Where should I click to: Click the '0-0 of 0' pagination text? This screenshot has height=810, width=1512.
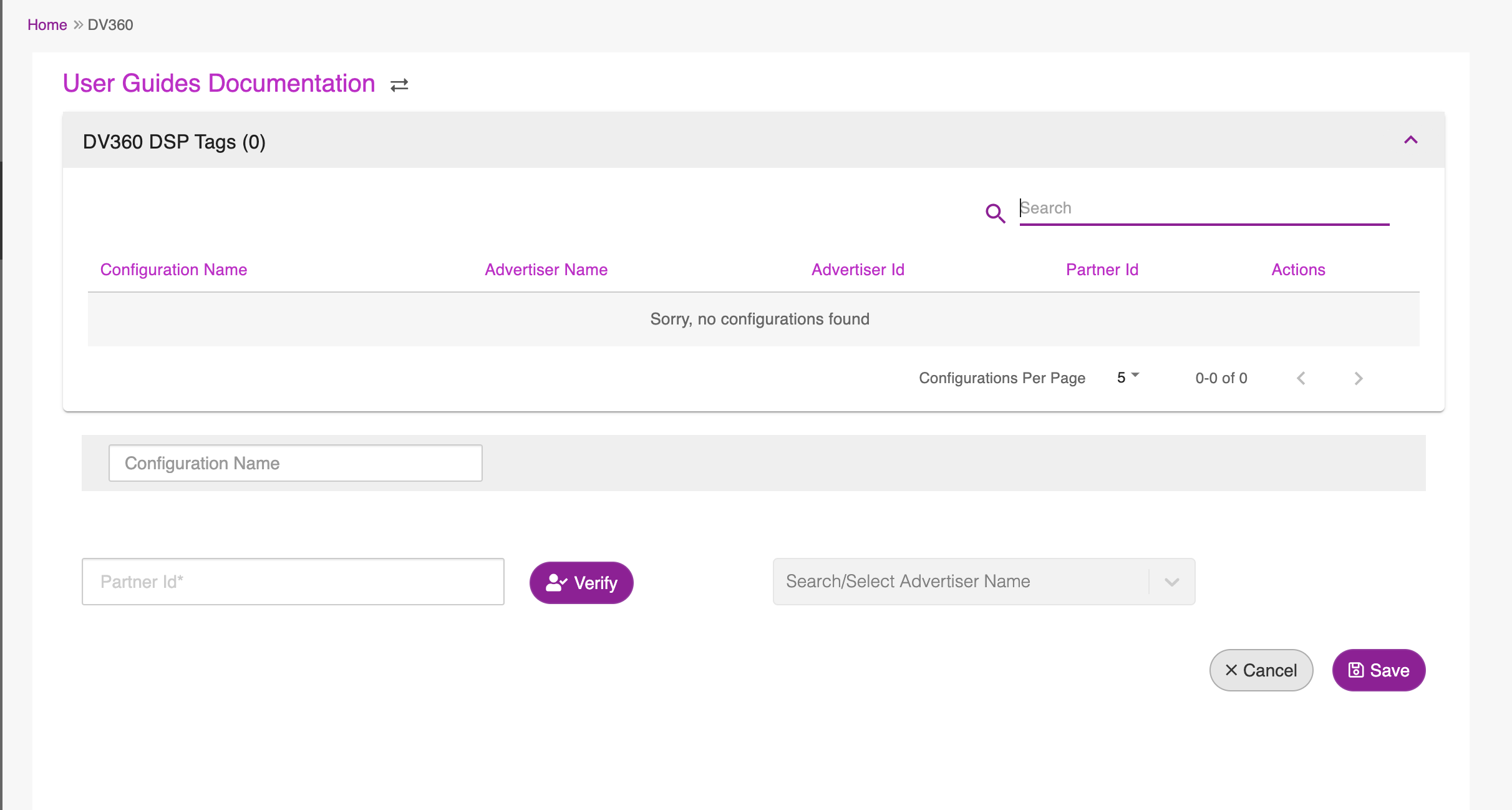[x=1221, y=378]
